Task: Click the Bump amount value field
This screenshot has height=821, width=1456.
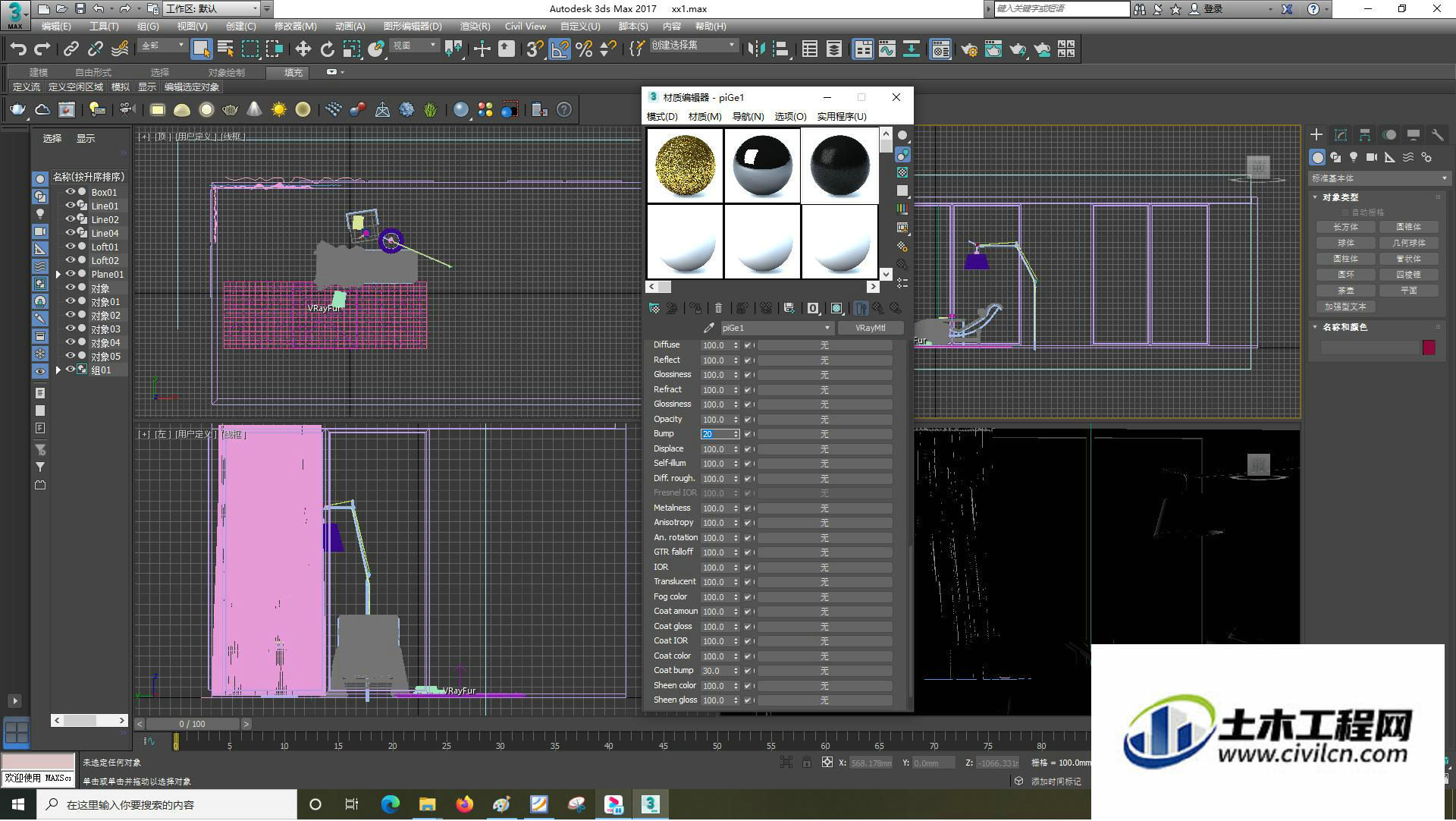Action: (717, 434)
